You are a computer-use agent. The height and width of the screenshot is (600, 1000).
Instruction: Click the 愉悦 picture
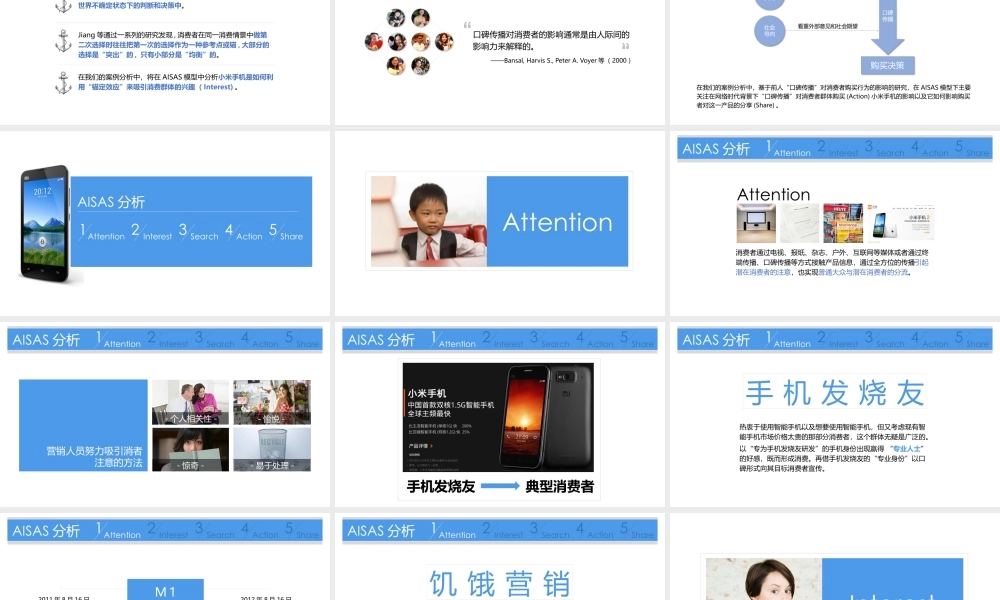271,402
